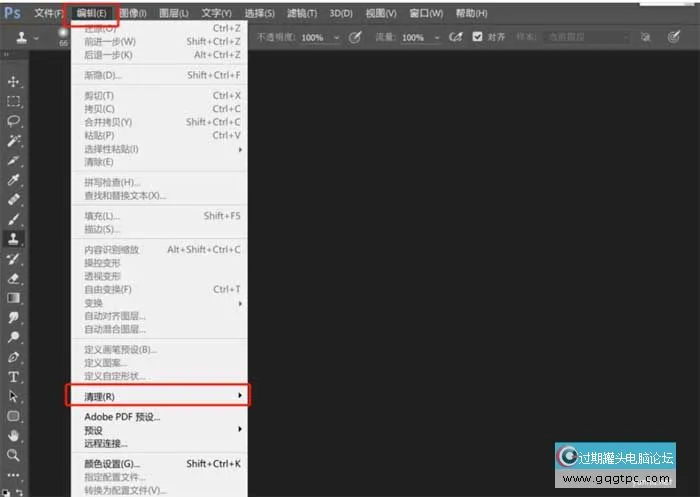Select the Hand tool
700x497 pixels.
tap(14, 435)
